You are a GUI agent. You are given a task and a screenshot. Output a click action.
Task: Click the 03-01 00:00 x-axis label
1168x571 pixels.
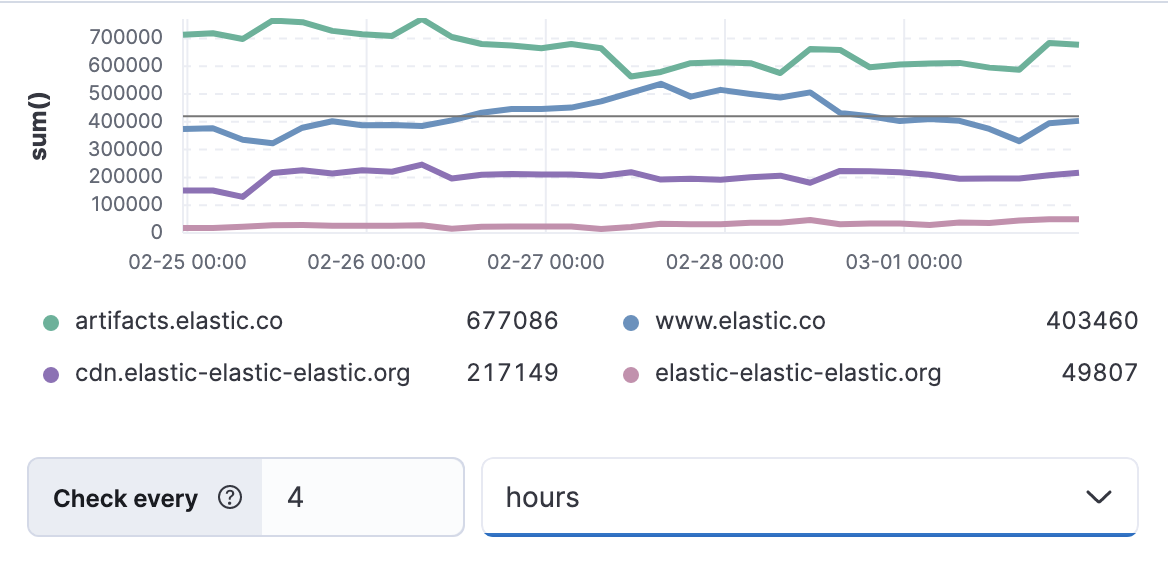pyautogui.click(x=904, y=263)
